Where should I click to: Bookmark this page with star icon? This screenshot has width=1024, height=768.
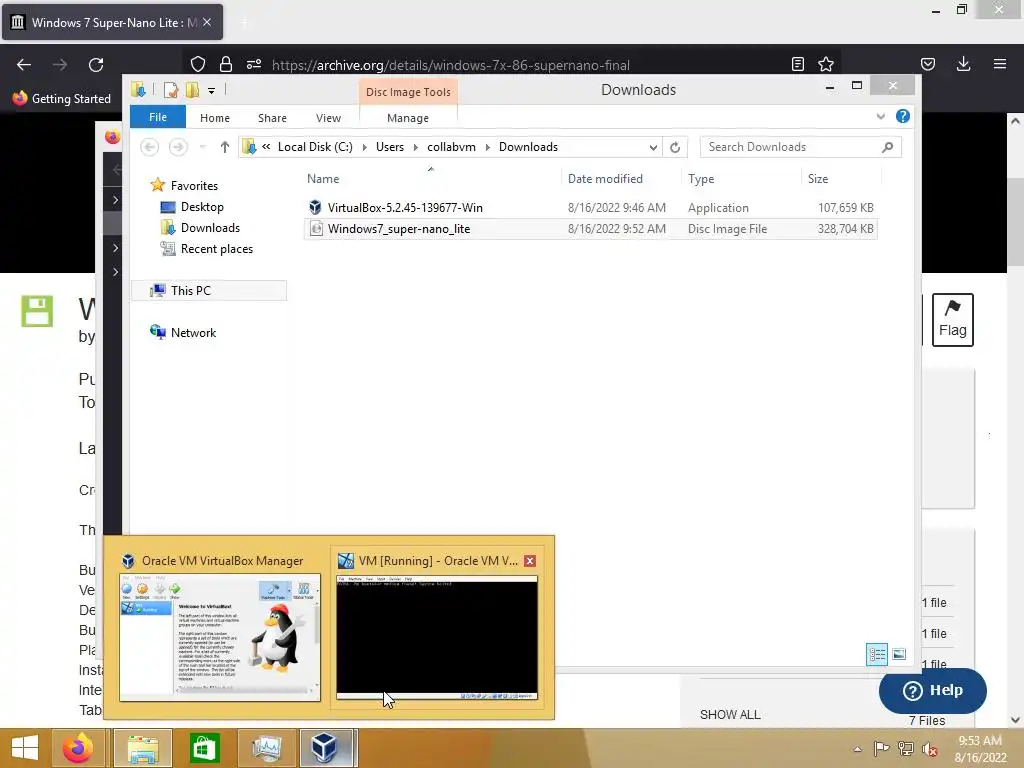pyautogui.click(x=825, y=64)
